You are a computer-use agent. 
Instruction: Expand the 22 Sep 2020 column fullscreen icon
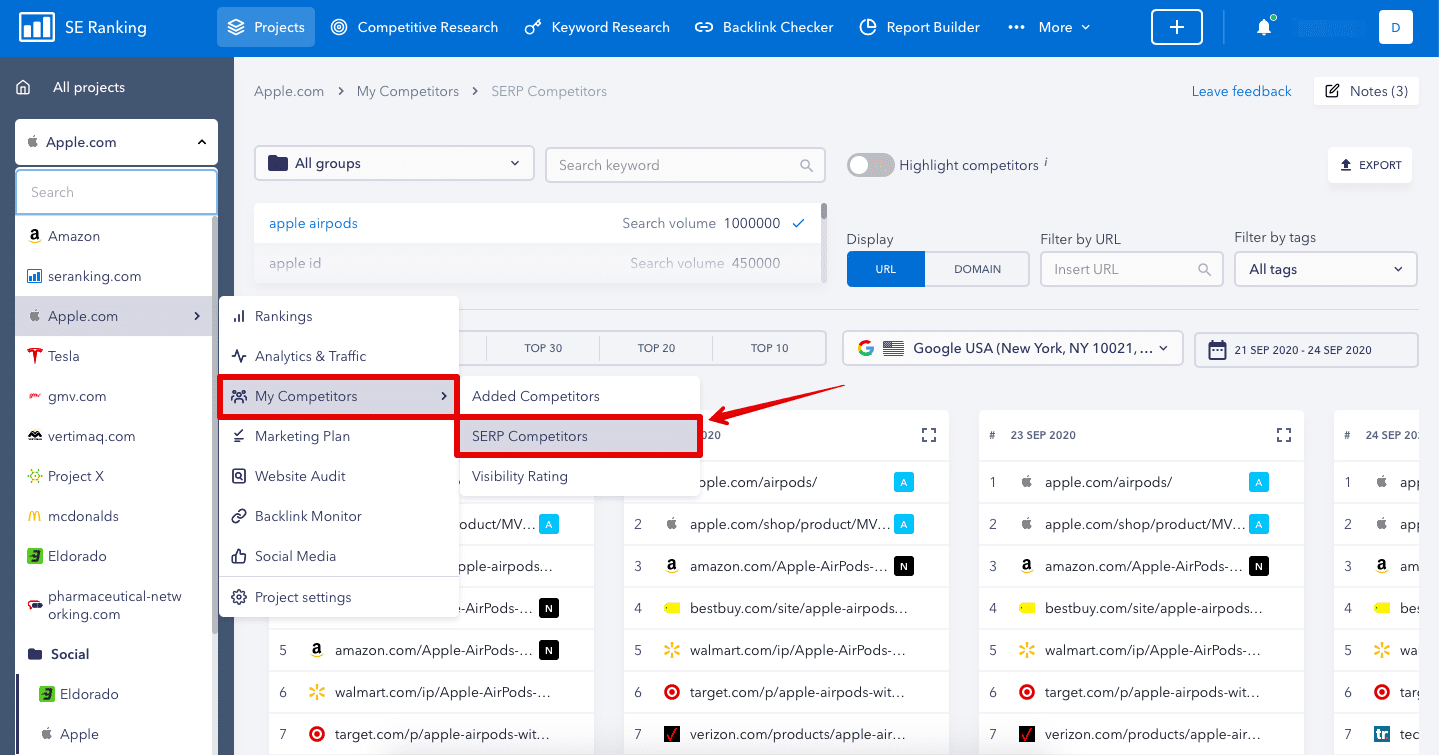click(929, 435)
